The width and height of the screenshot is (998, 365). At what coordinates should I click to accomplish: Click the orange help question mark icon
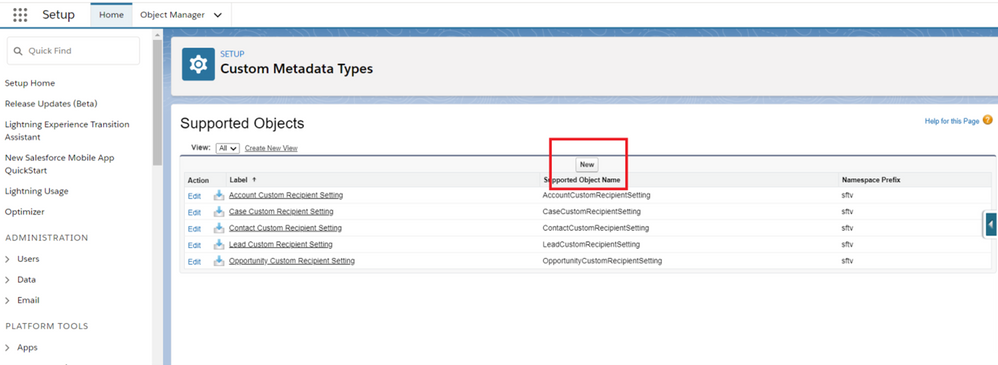[987, 120]
